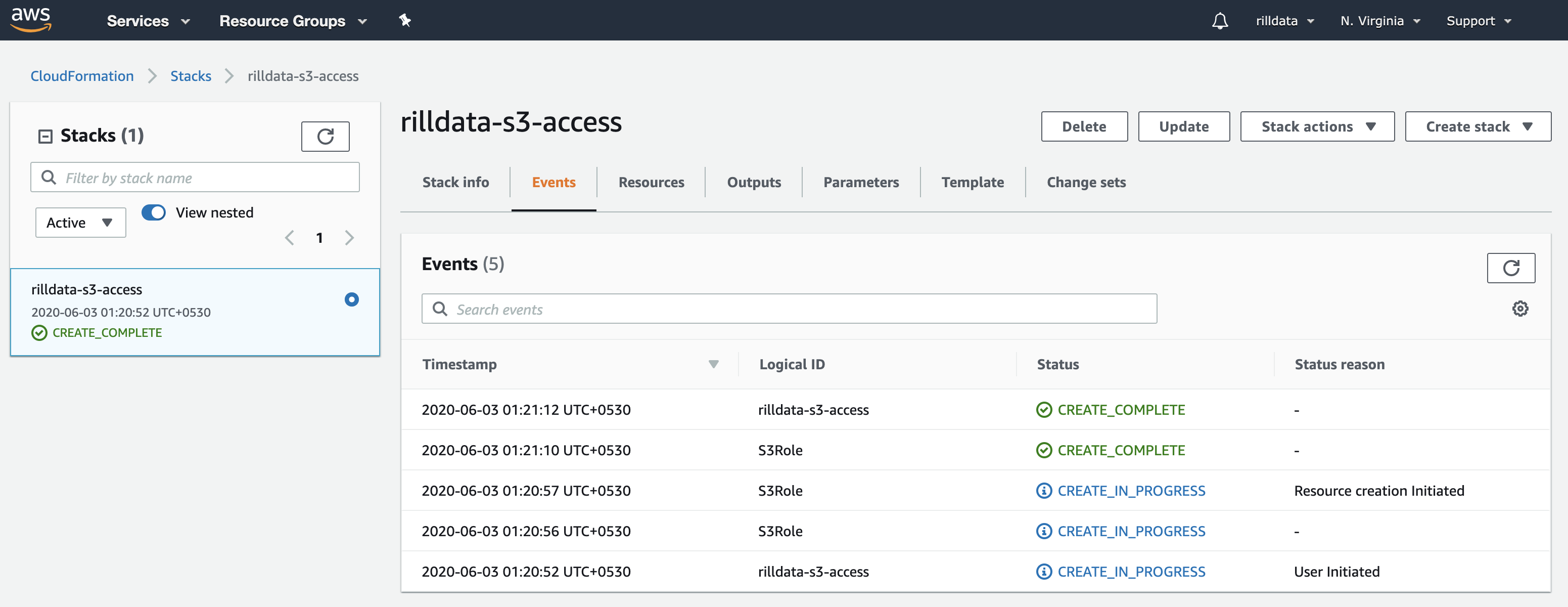
Task: Switch to the Change sets tab
Action: [x=1086, y=182]
